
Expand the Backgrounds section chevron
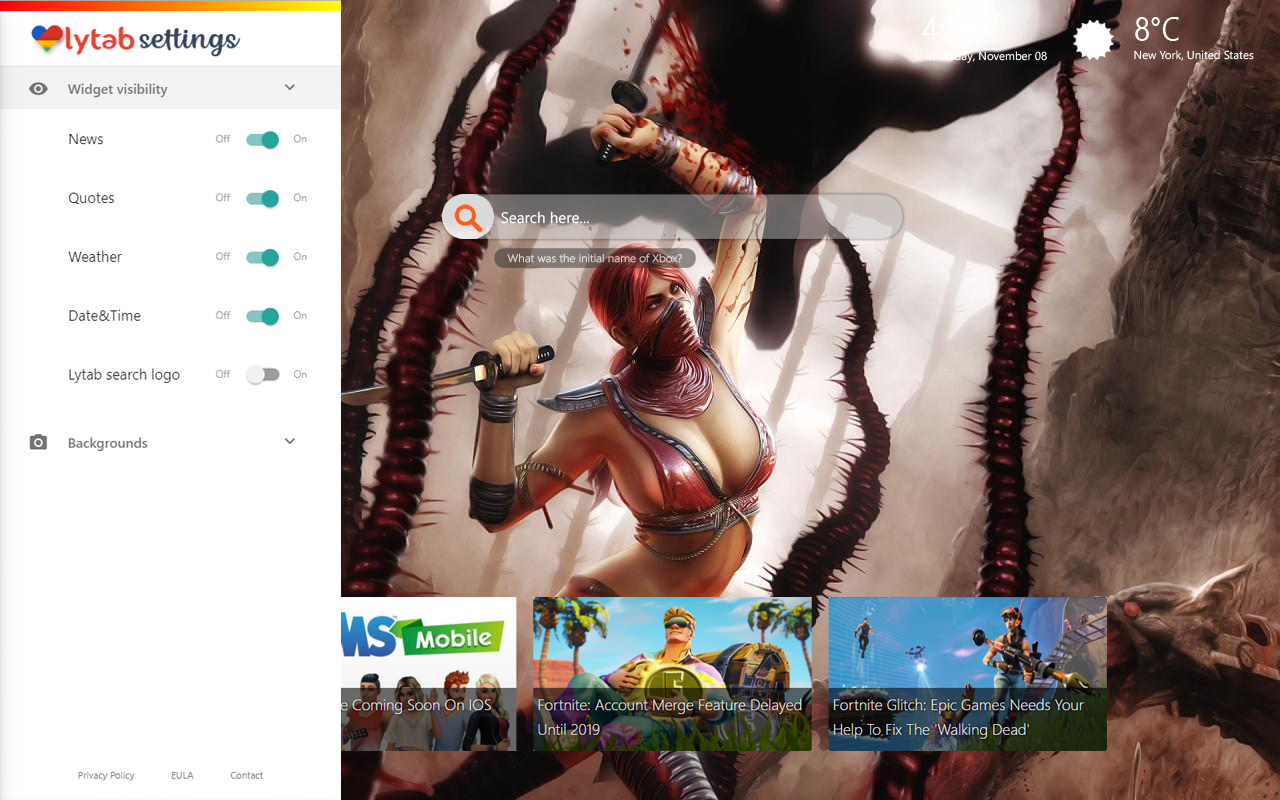click(x=290, y=442)
